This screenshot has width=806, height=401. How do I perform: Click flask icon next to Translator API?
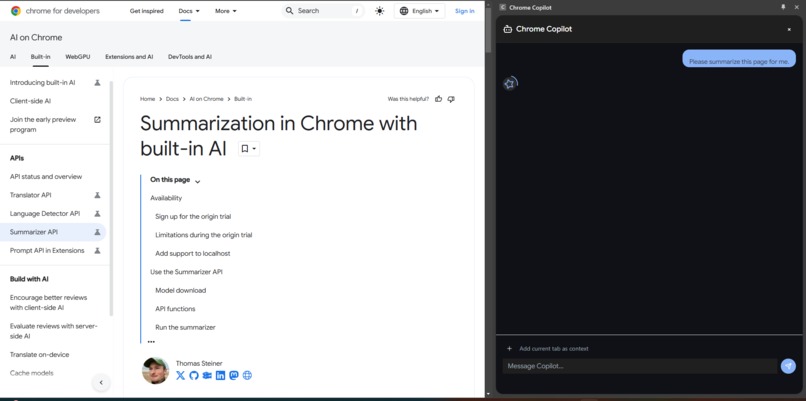point(97,195)
